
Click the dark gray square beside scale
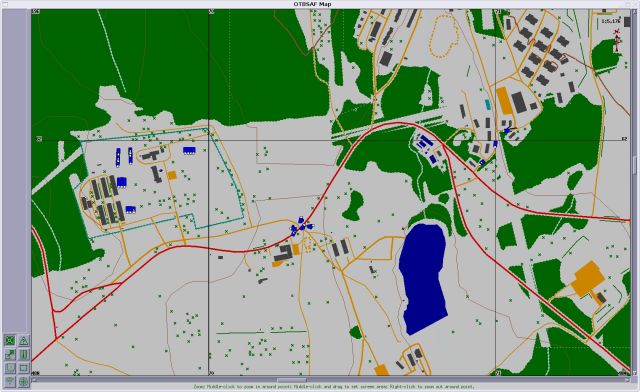pyautogui.click(x=627, y=22)
